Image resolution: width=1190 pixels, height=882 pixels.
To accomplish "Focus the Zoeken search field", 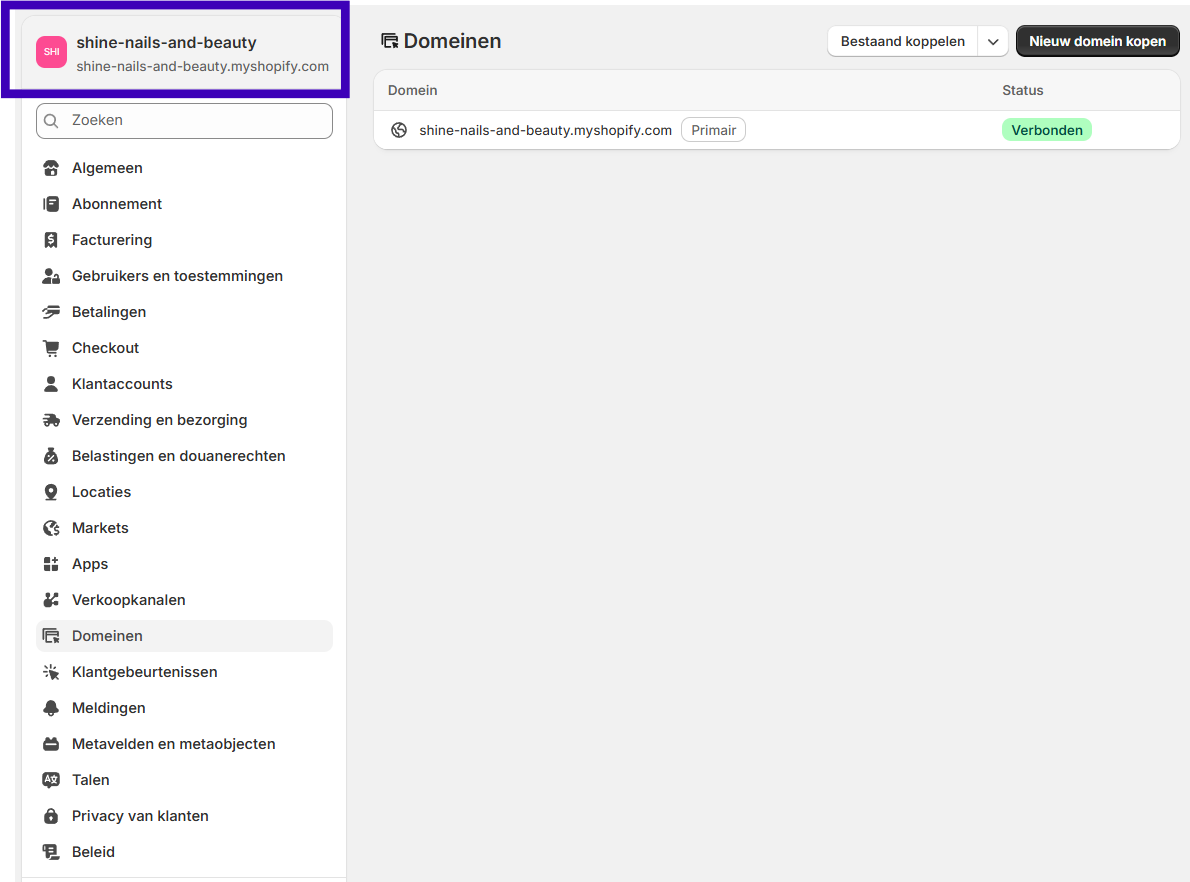I will (x=185, y=121).
